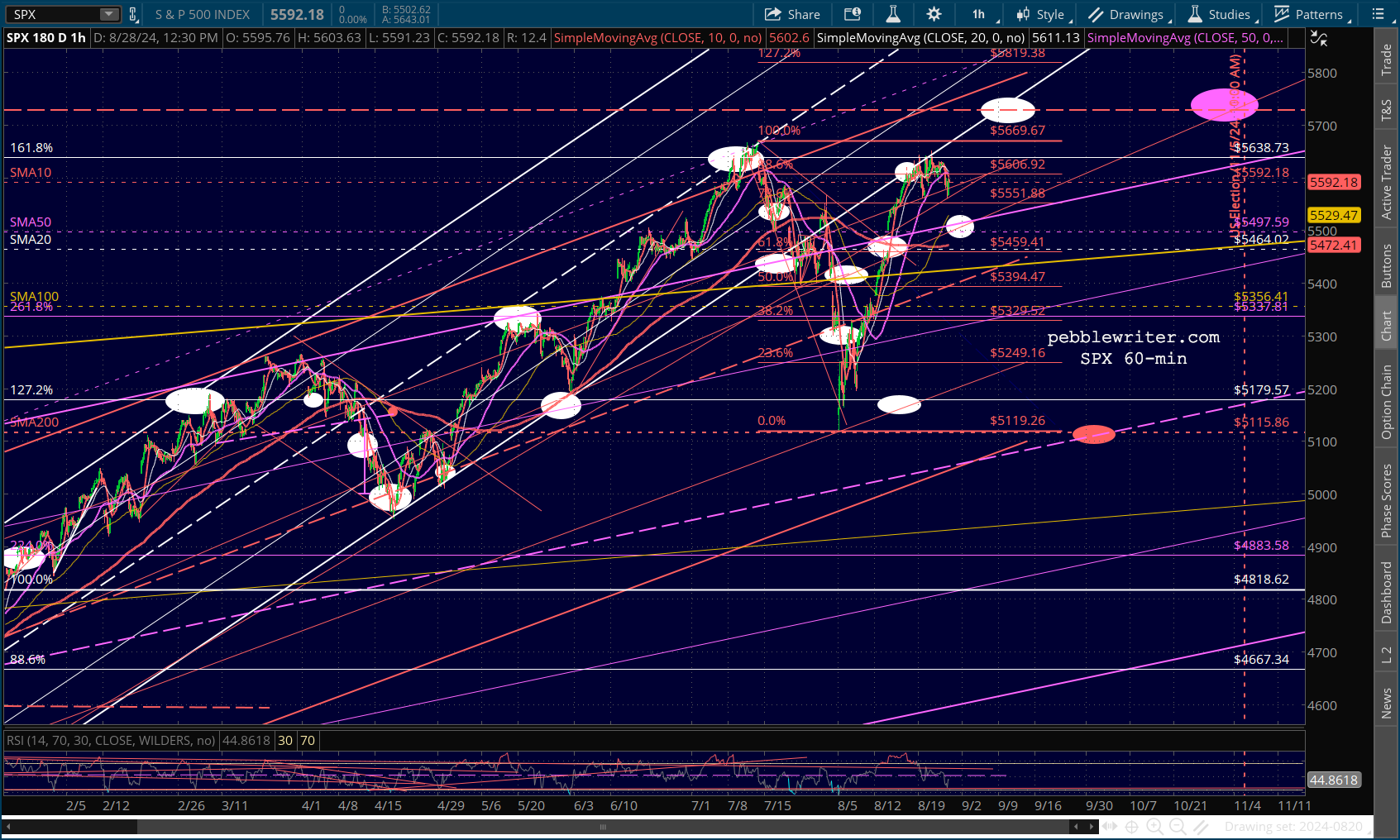Click the Share arrow icon
This screenshot has height=840, width=1400.
[x=773, y=14]
